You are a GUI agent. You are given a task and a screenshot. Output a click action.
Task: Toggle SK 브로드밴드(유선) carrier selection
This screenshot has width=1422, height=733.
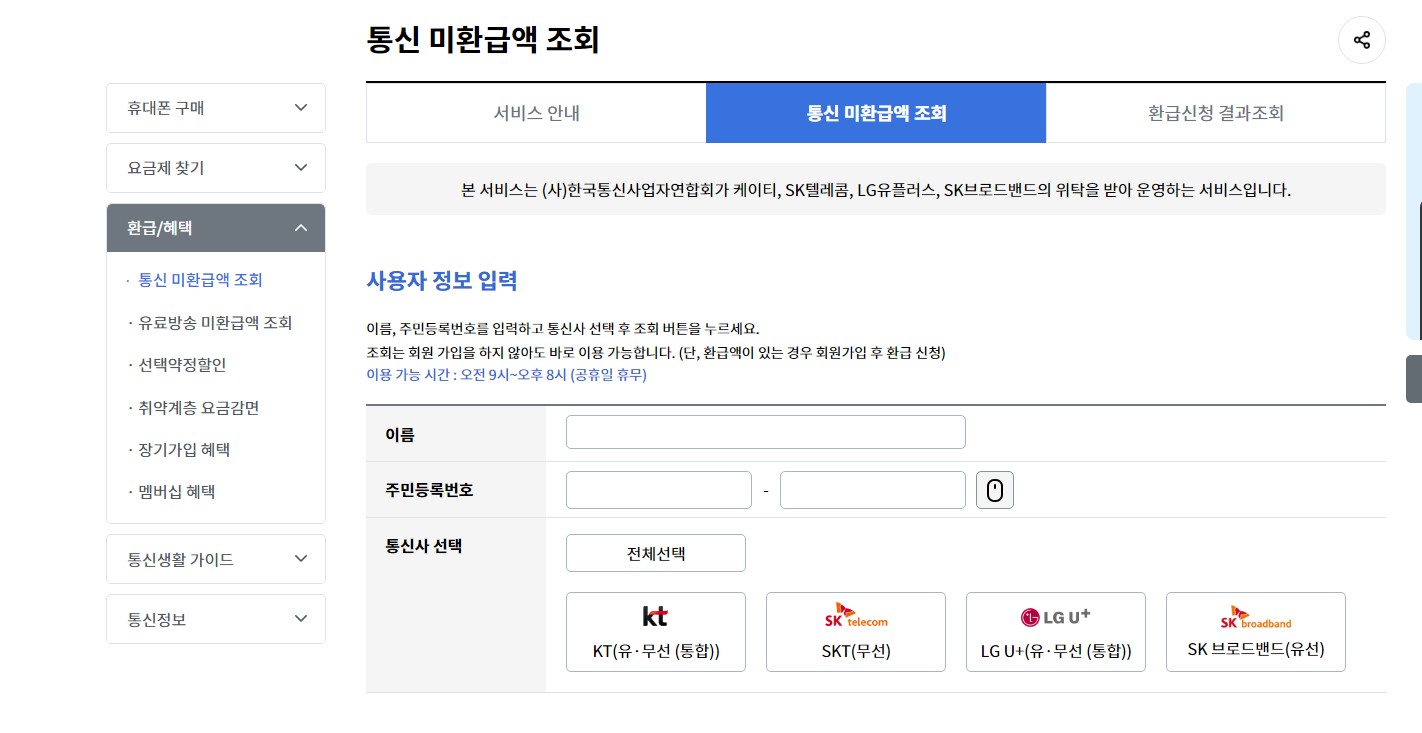click(x=1255, y=632)
